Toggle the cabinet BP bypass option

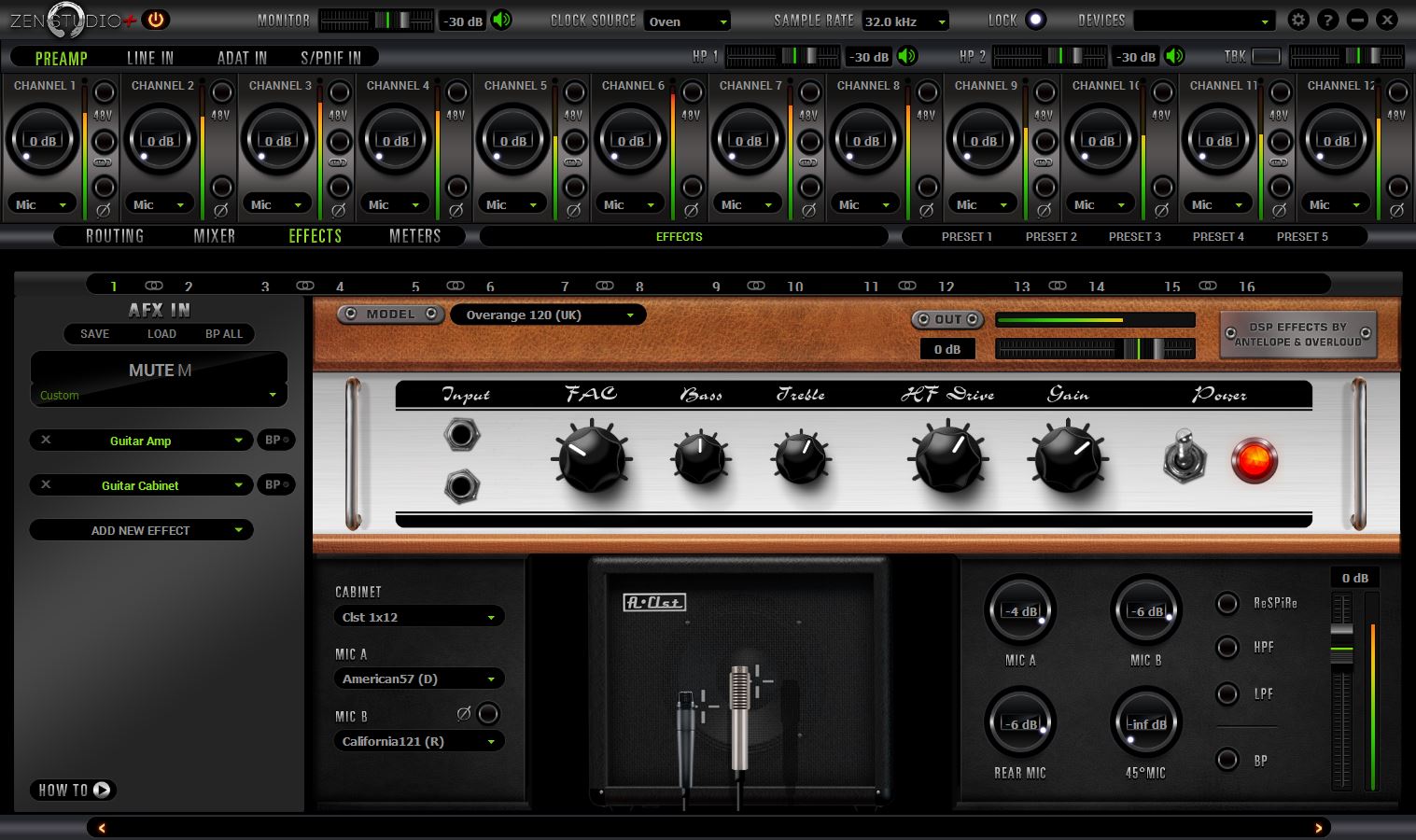pyautogui.click(x=1227, y=760)
